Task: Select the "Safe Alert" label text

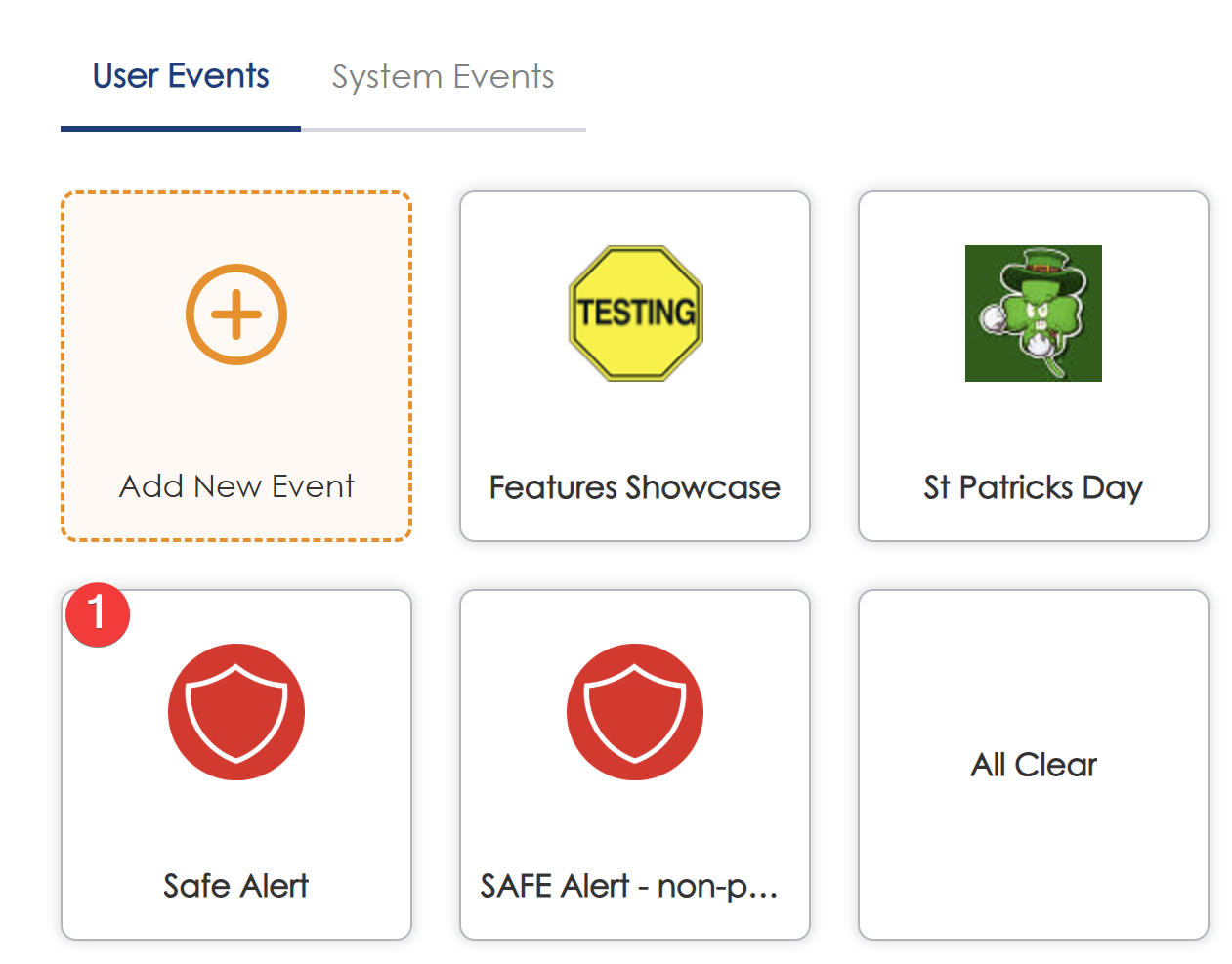Action: coord(236,886)
